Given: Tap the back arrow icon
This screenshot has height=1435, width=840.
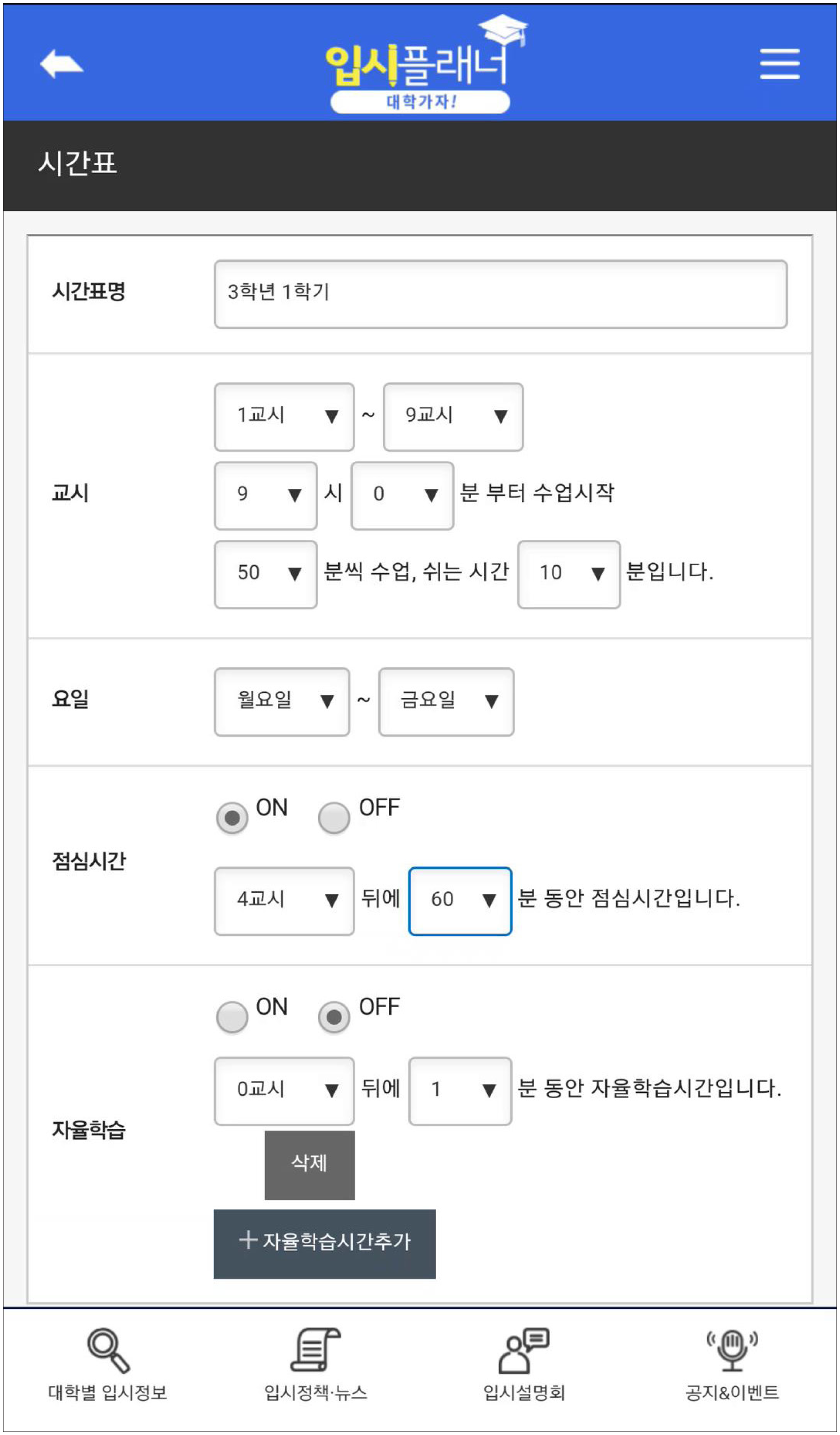Looking at the screenshot, I should click(61, 64).
